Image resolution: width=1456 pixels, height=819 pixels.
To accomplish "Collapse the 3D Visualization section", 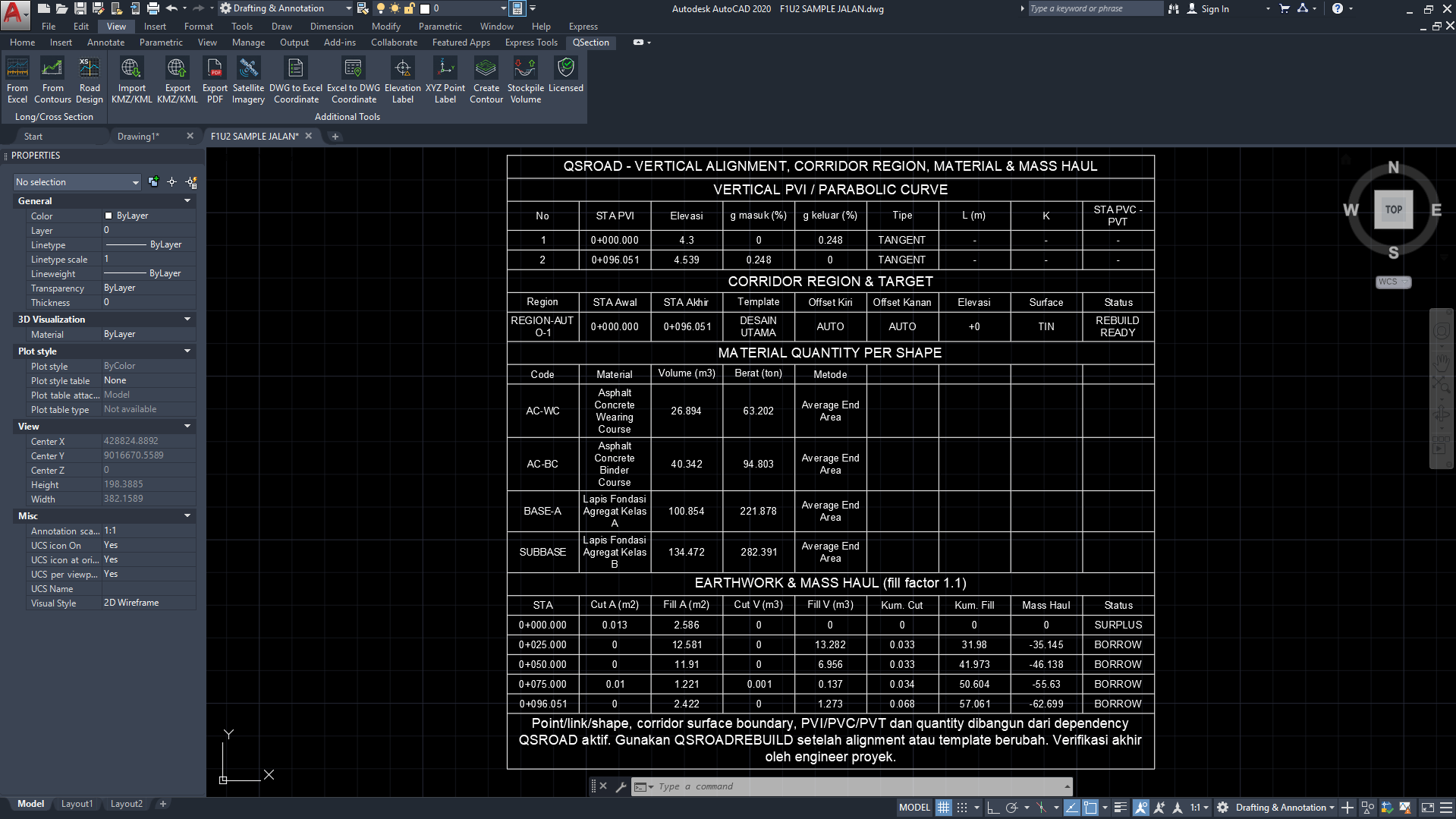I will [x=187, y=320].
